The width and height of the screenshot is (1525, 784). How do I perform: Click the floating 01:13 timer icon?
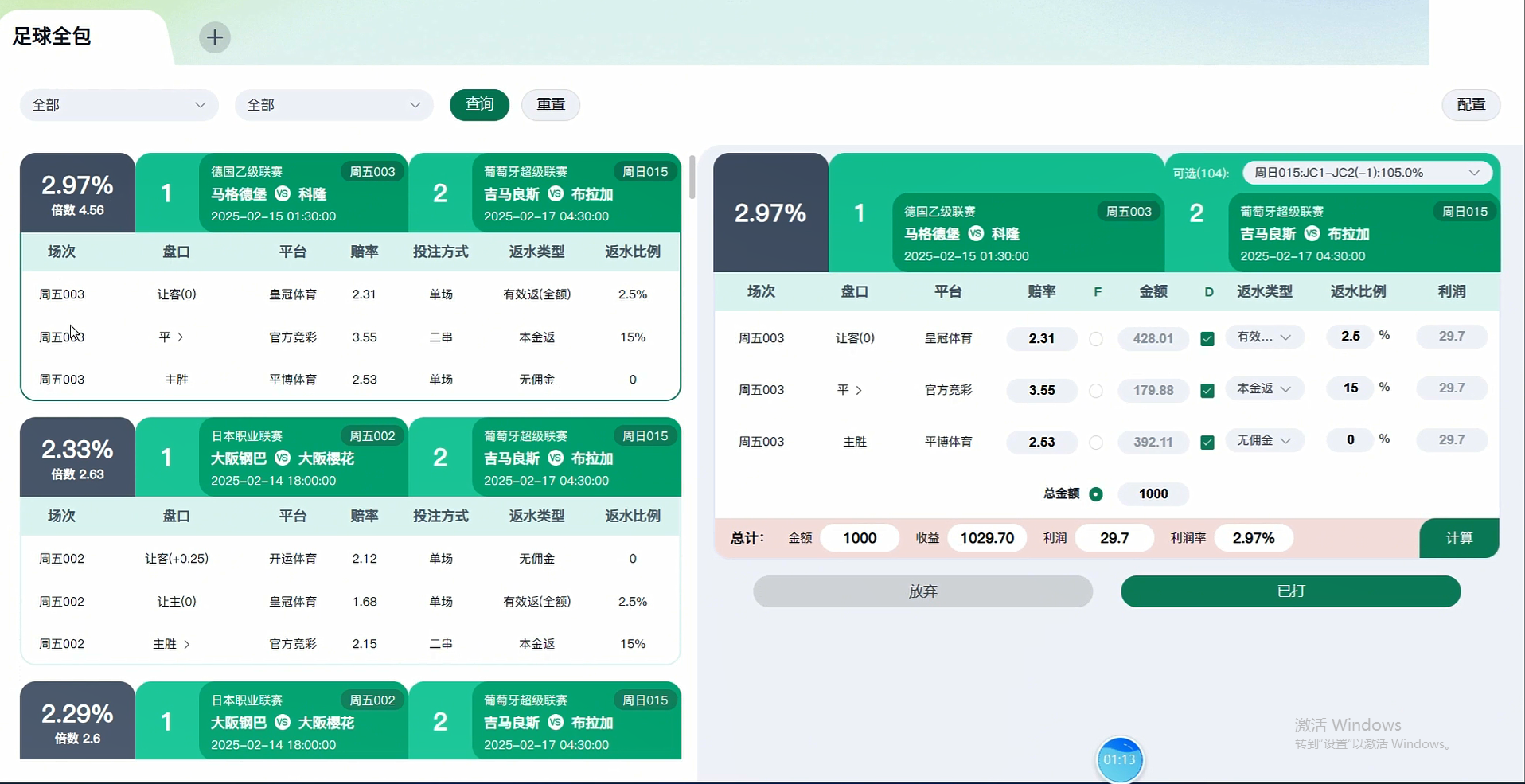click(1120, 759)
